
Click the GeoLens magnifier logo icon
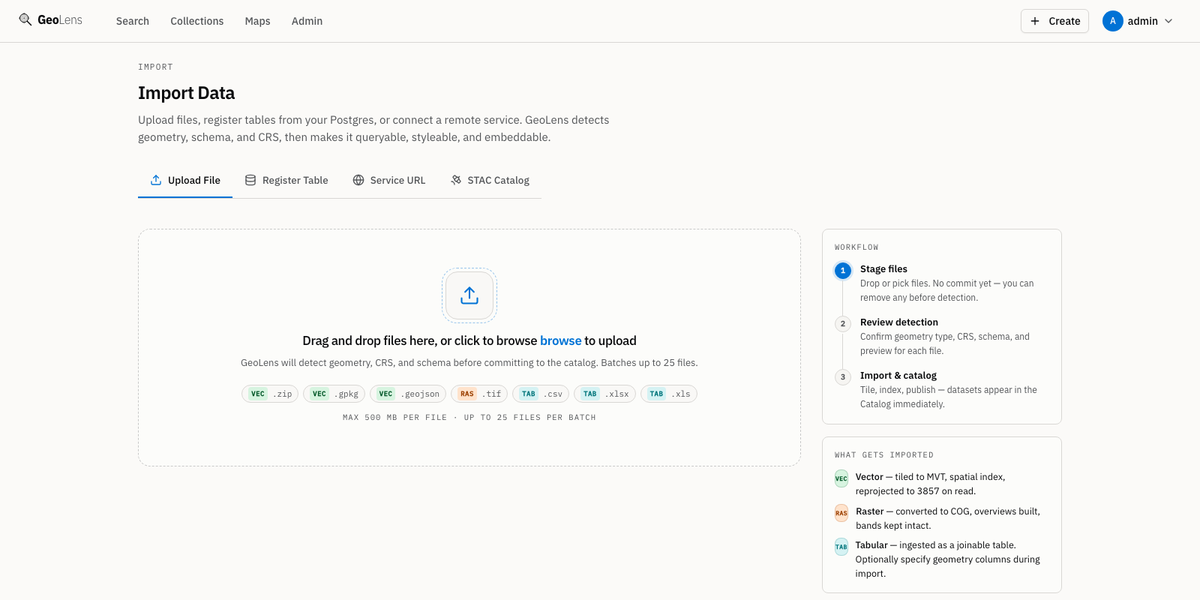click(x=25, y=19)
